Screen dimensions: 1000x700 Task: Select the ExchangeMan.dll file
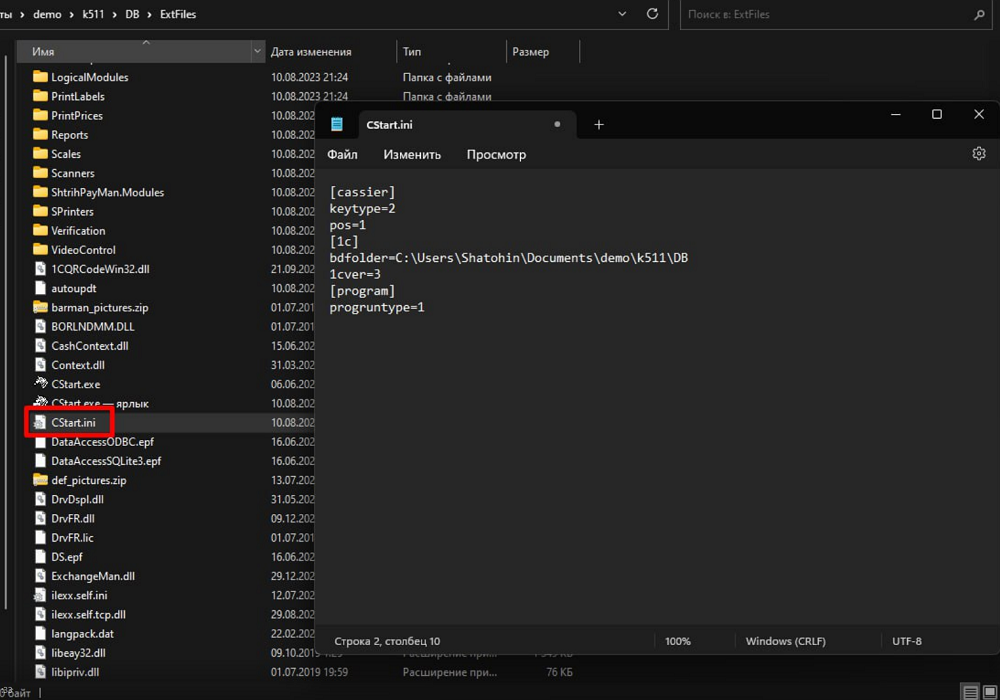tap(92, 576)
